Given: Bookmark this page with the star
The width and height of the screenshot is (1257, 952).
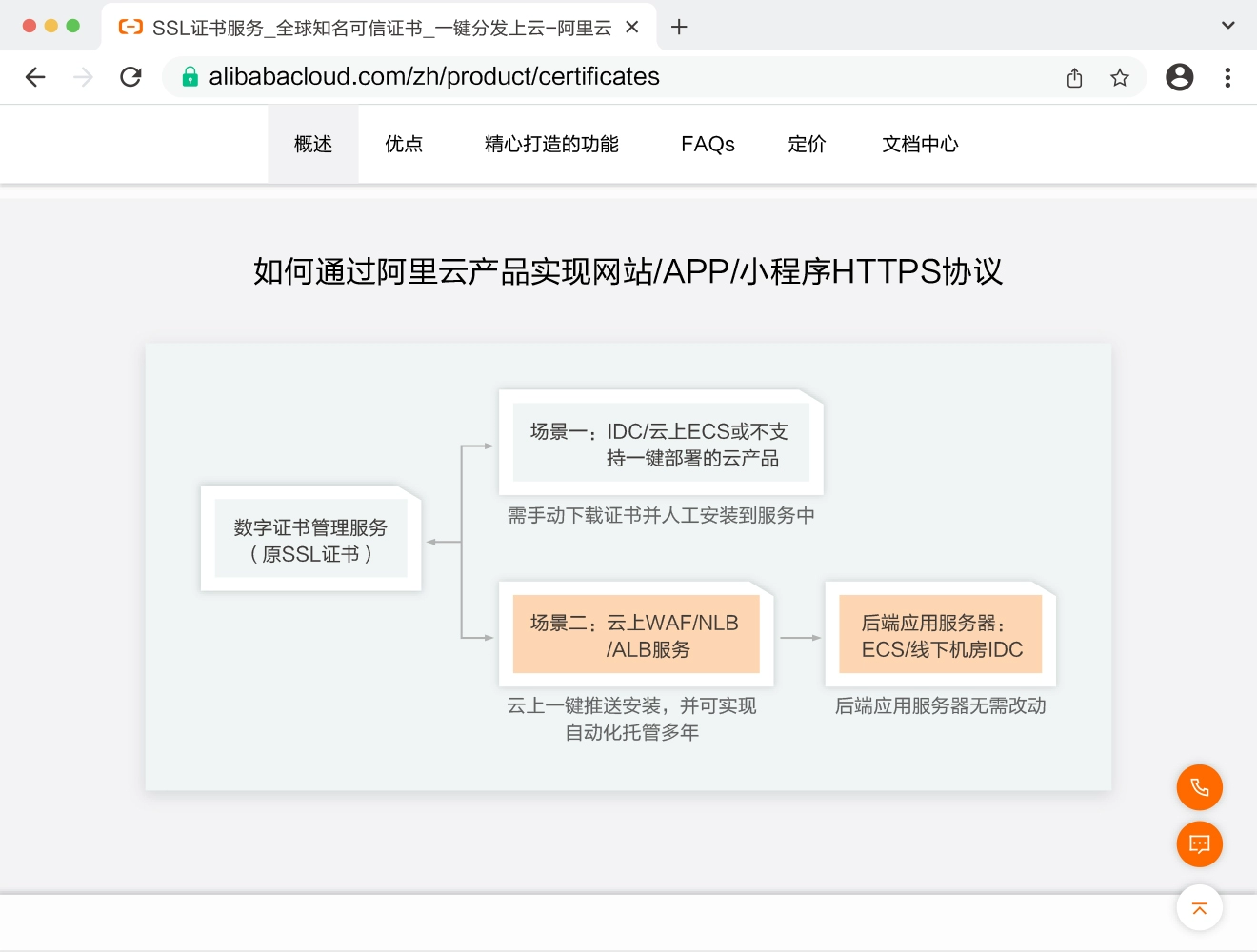Looking at the screenshot, I should coord(1120,78).
